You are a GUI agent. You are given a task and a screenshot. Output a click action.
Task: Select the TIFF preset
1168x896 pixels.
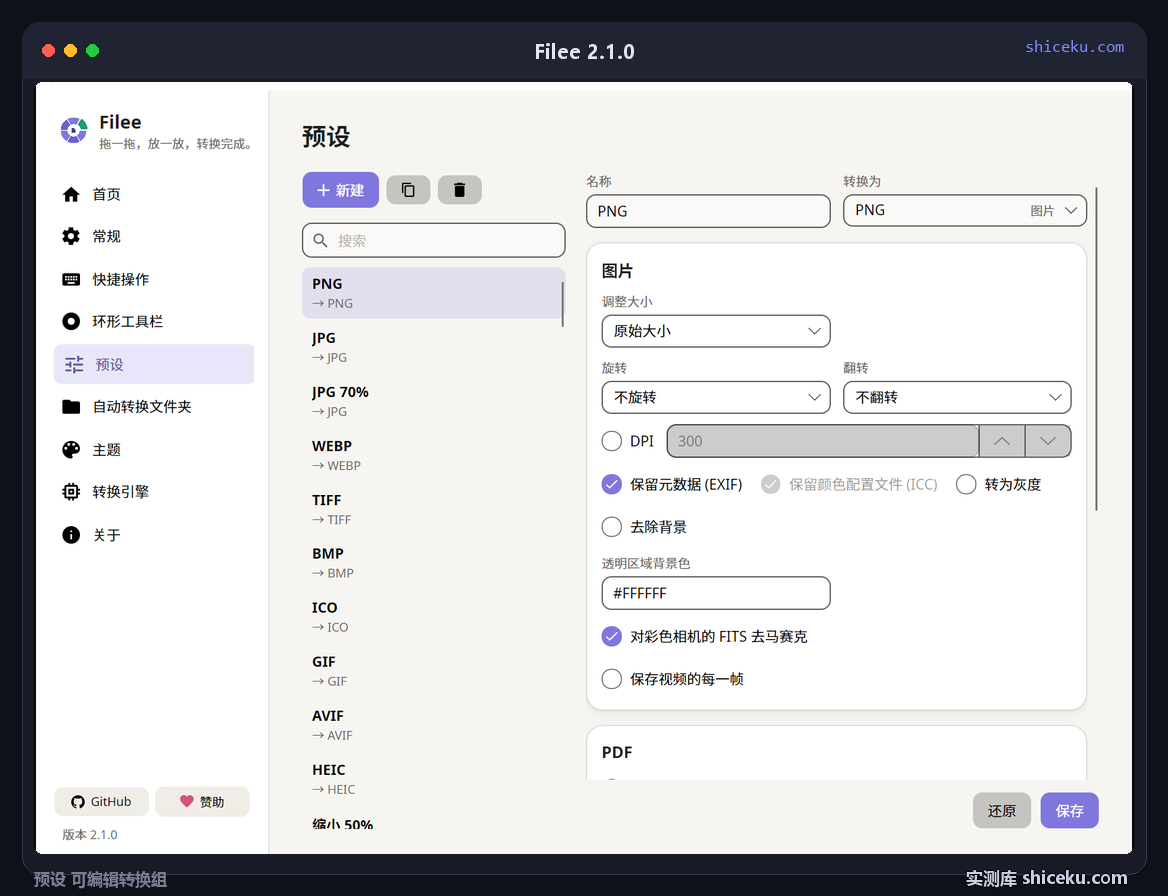pyautogui.click(x=433, y=509)
